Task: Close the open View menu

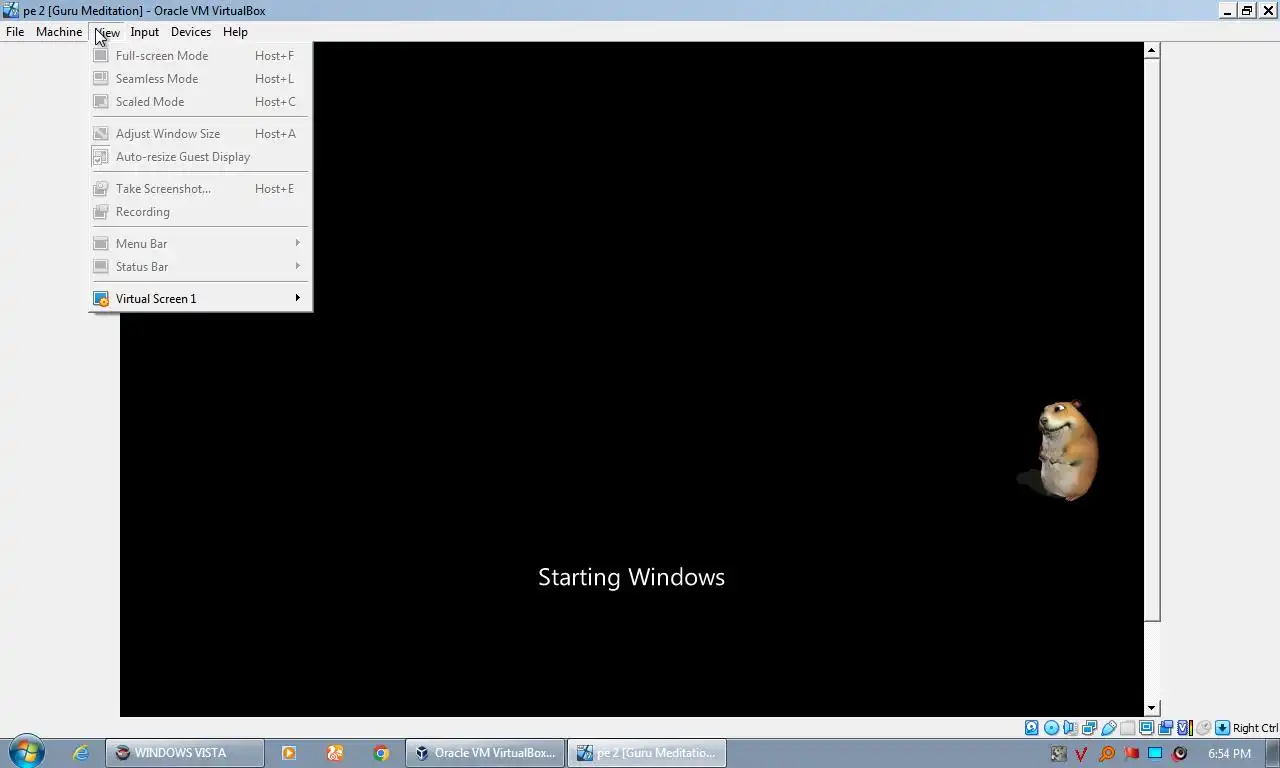Action: coord(107,32)
